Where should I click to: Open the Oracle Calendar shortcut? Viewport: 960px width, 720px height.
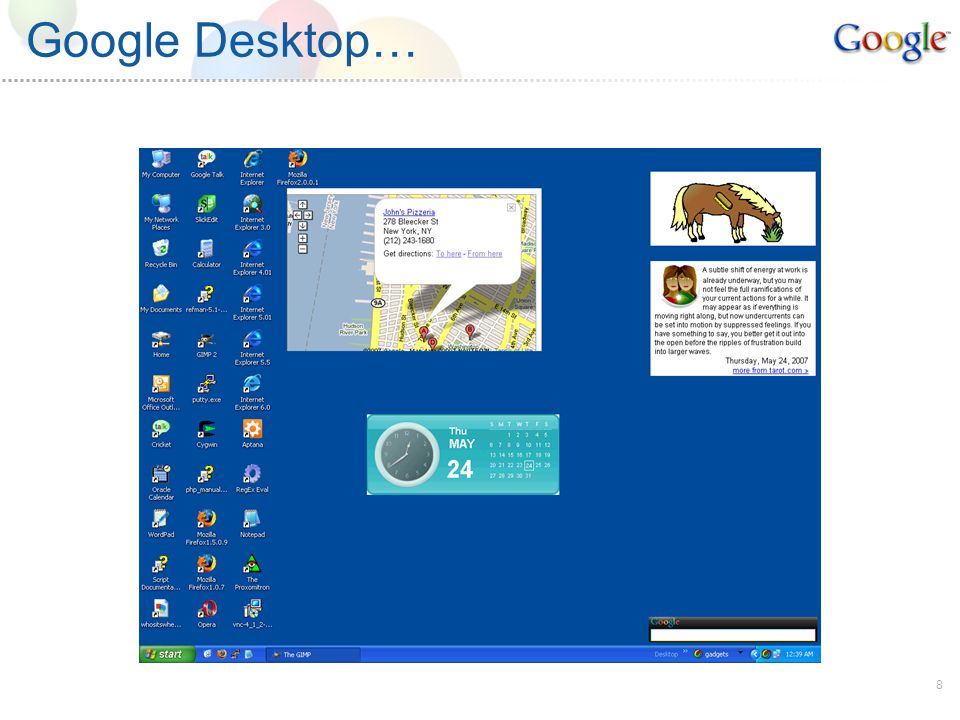[x=161, y=482]
